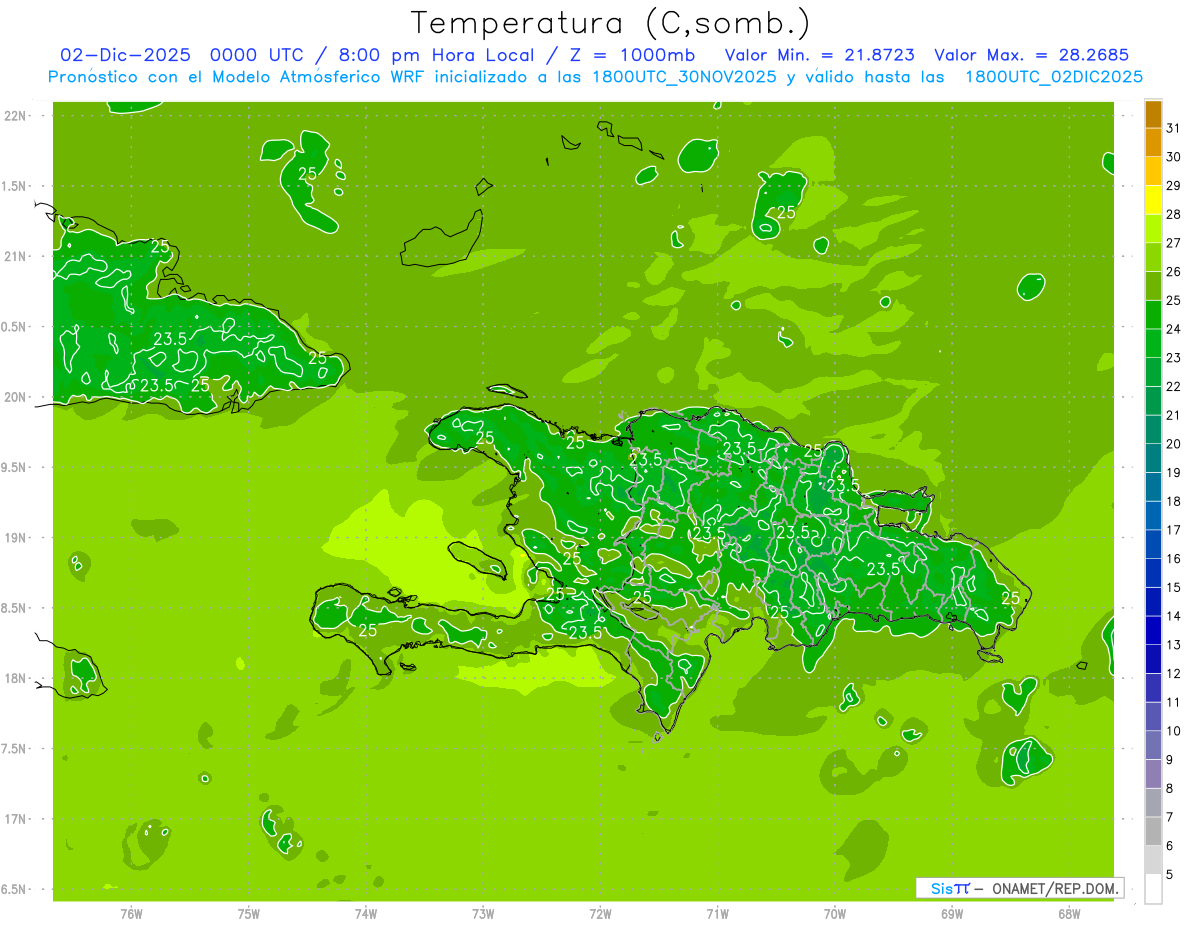
Task: Click the '17N' latitude axis label
Action: click(16, 820)
